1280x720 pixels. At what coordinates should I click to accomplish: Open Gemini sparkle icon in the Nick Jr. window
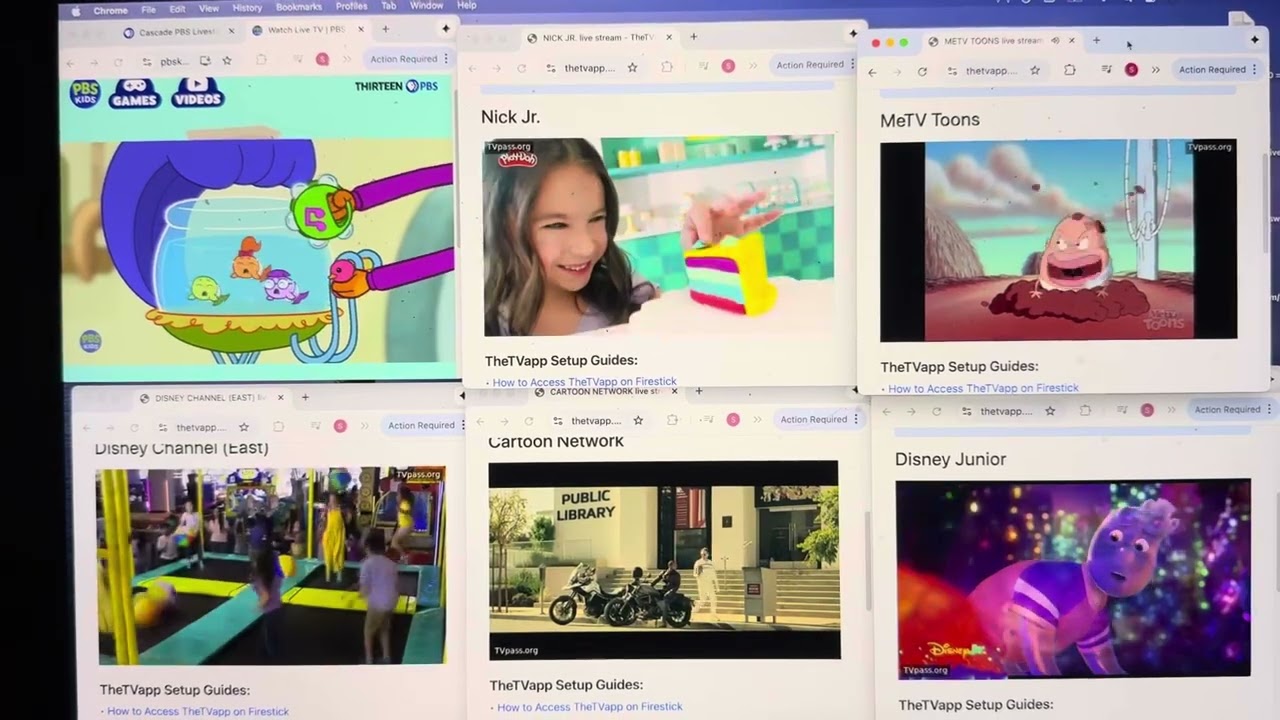click(853, 33)
